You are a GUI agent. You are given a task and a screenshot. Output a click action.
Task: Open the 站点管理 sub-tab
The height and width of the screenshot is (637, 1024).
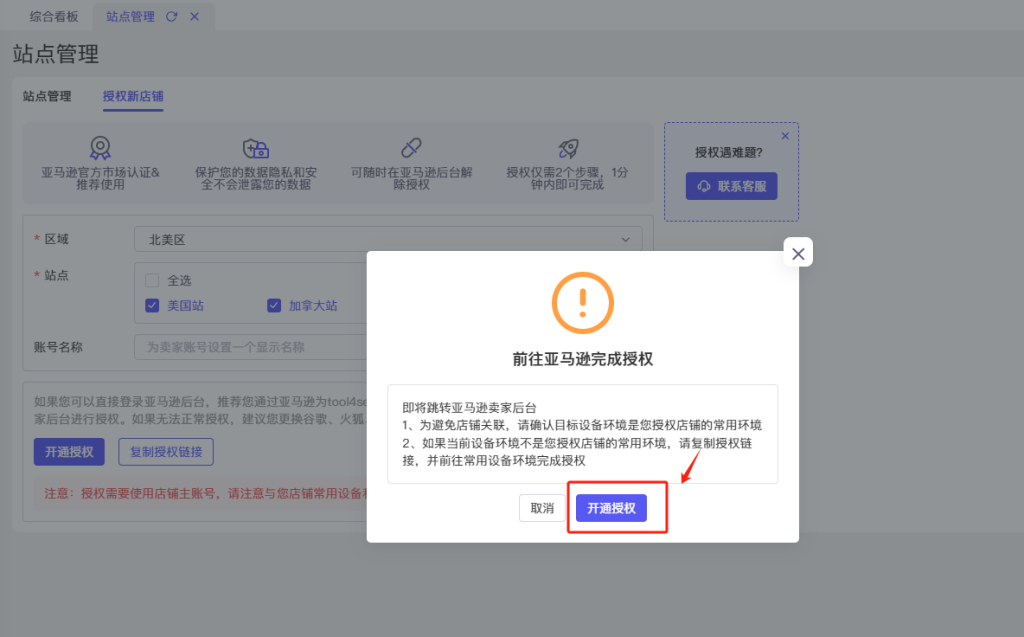[47, 96]
